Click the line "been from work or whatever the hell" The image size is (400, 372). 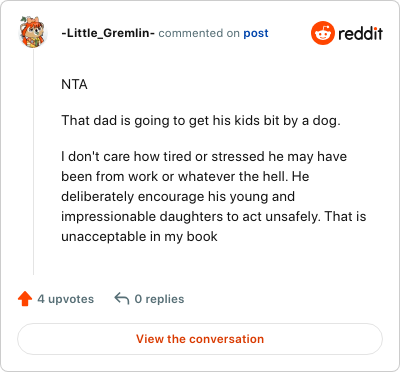(185, 177)
